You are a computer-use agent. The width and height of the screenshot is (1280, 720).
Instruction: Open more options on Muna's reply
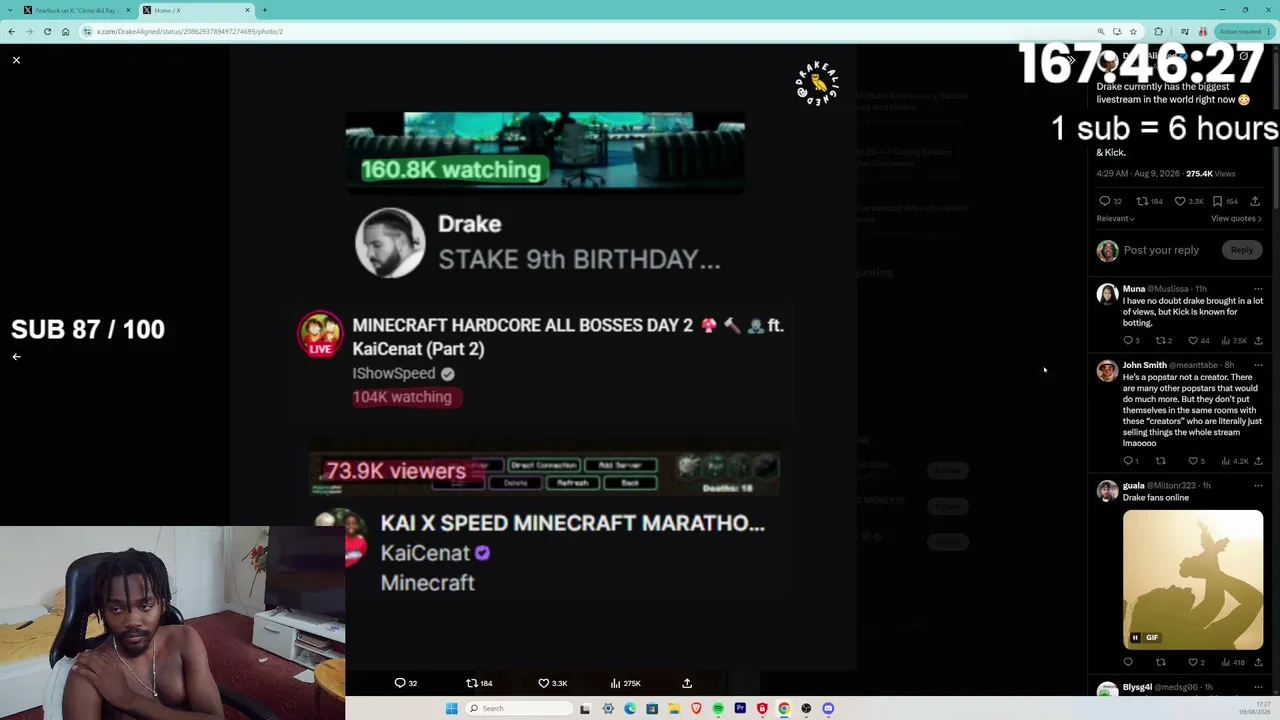(1258, 289)
